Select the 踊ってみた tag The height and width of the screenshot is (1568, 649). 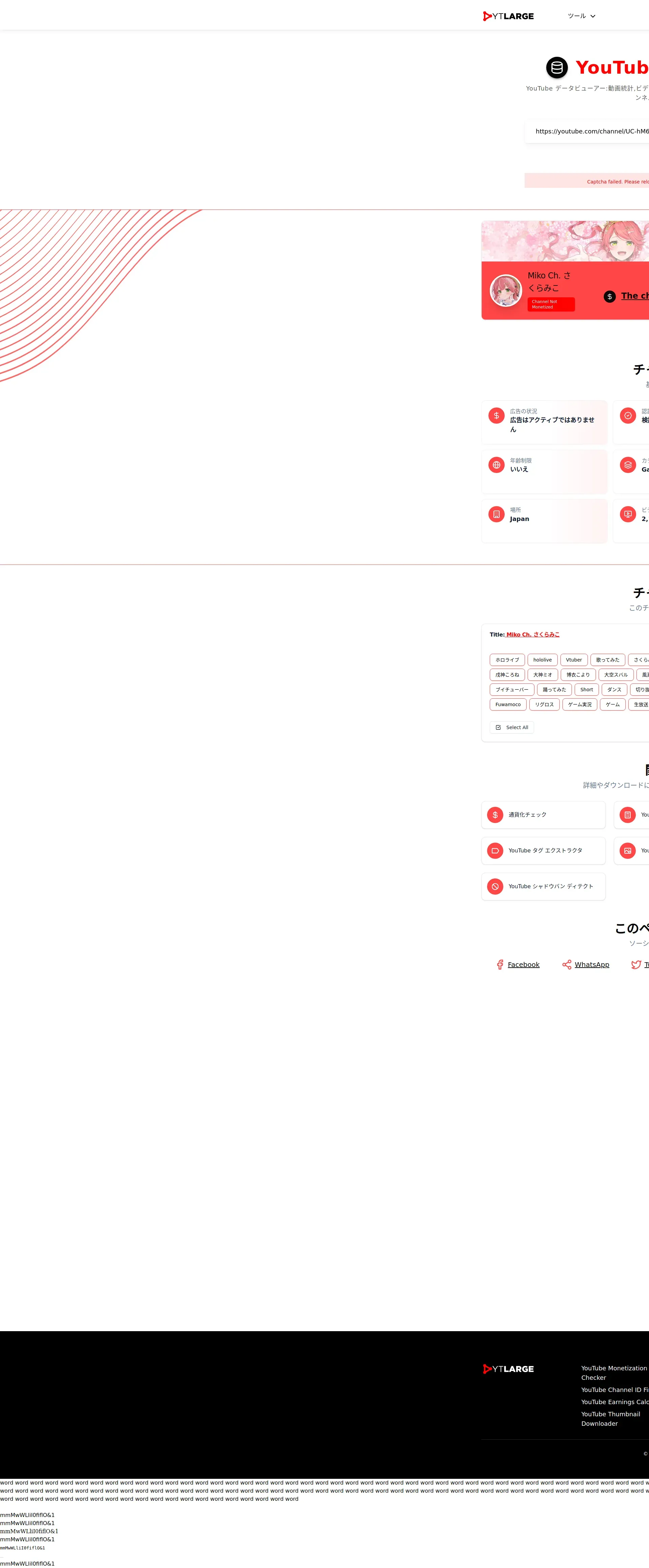(555, 690)
